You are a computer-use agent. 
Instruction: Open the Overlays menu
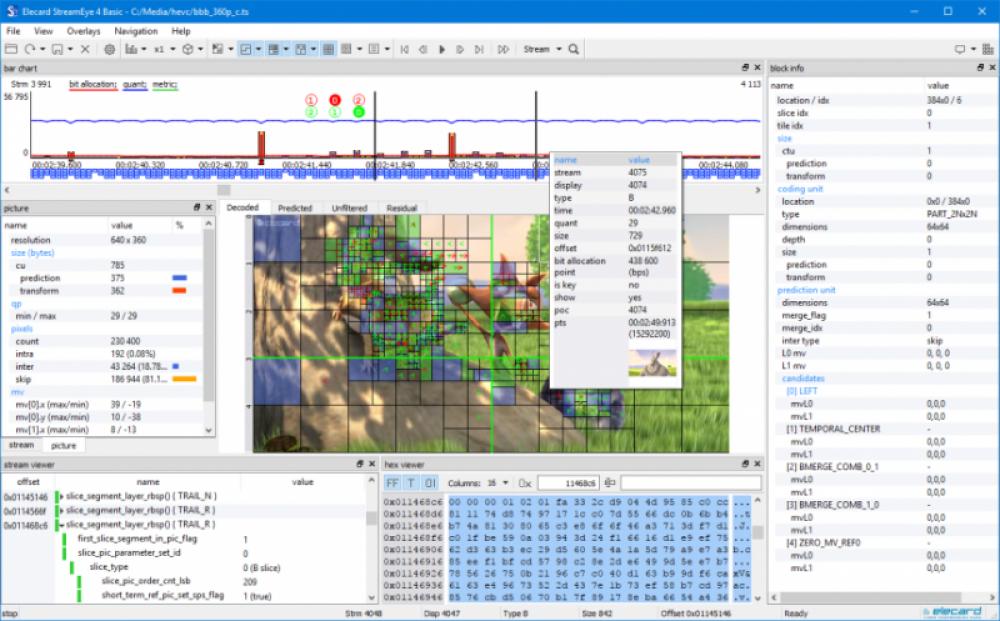(83, 31)
